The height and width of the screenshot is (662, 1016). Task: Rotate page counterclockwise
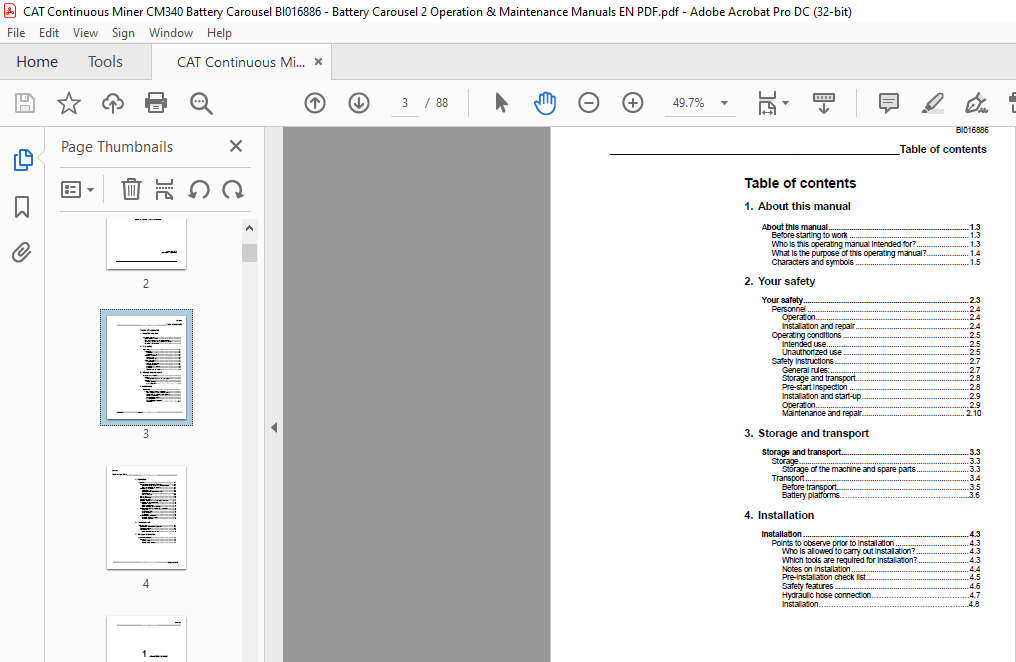tap(199, 190)
